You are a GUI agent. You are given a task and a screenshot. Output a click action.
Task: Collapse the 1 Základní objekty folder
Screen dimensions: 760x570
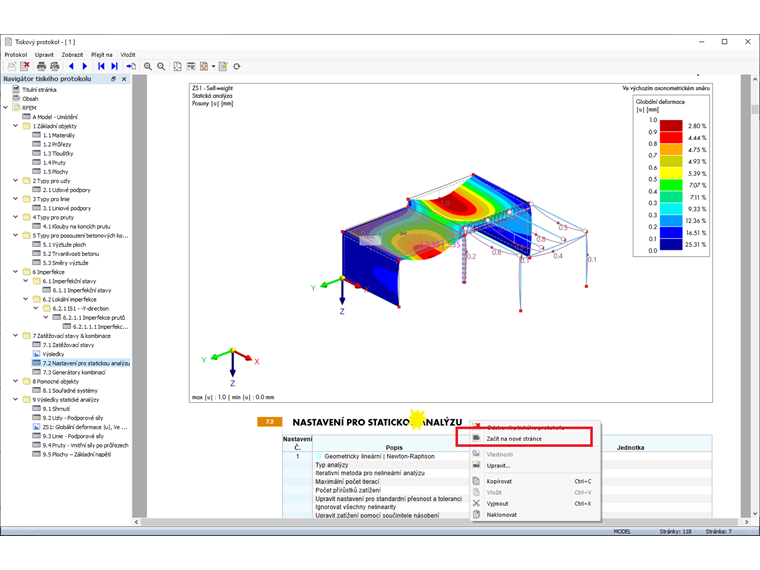(16, 126)
